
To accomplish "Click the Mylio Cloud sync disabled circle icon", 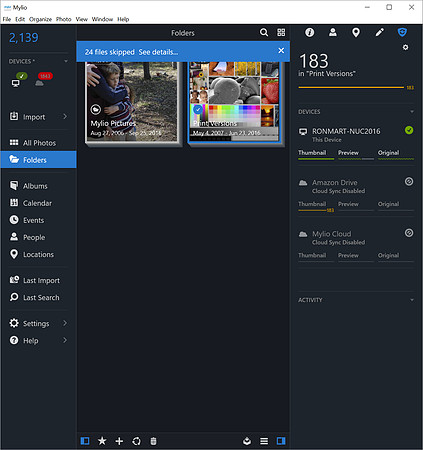I will tap(409, 233).
